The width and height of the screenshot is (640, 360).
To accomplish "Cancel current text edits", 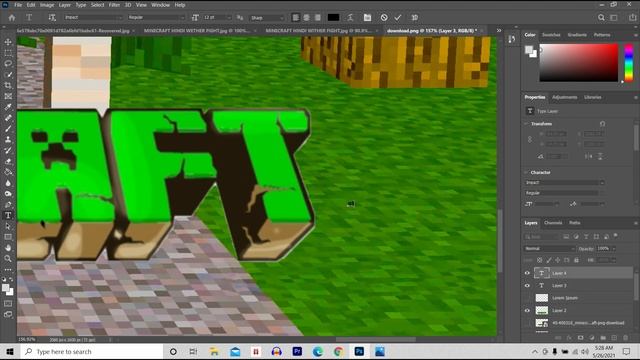I will [384, 18].
